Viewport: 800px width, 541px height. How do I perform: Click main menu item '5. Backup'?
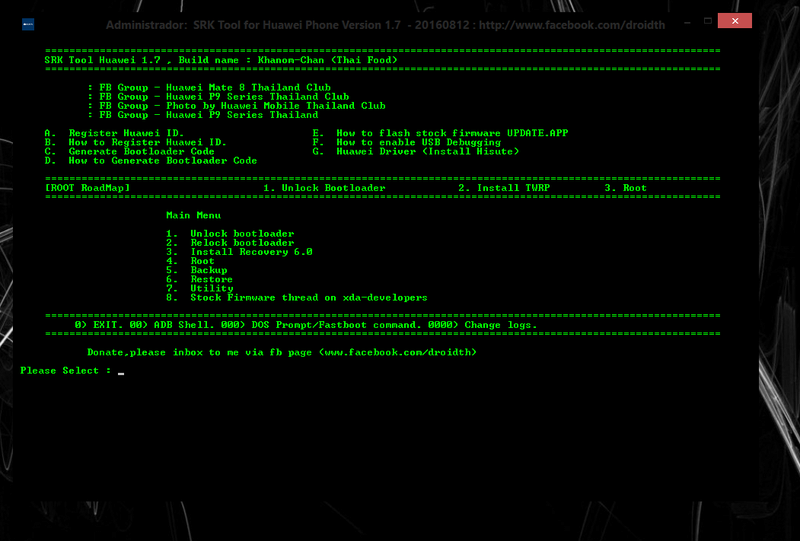197,270
